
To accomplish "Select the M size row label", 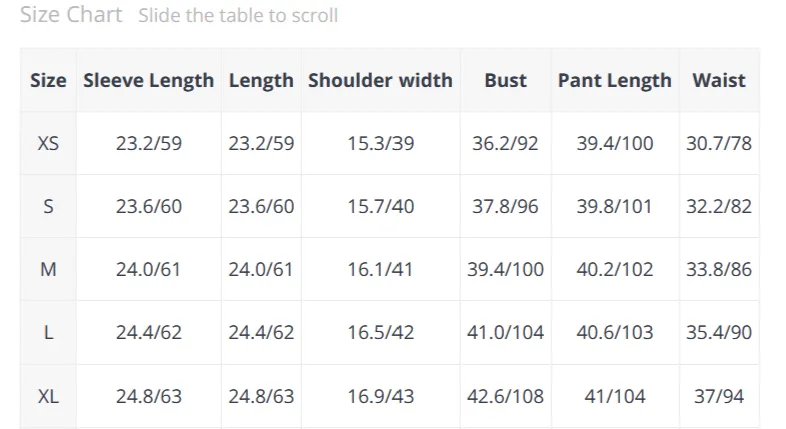I will (x=48, y=270).
